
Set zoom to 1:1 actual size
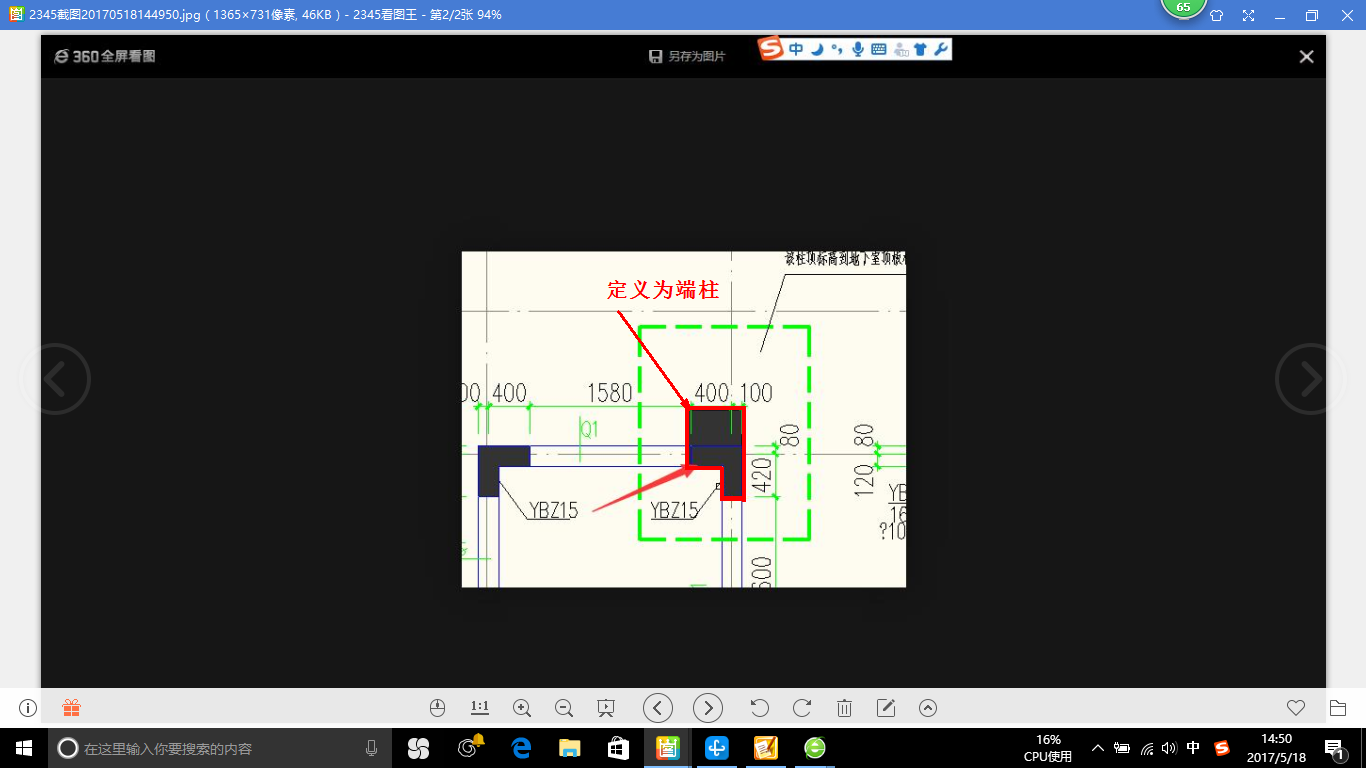click(480, 708)
